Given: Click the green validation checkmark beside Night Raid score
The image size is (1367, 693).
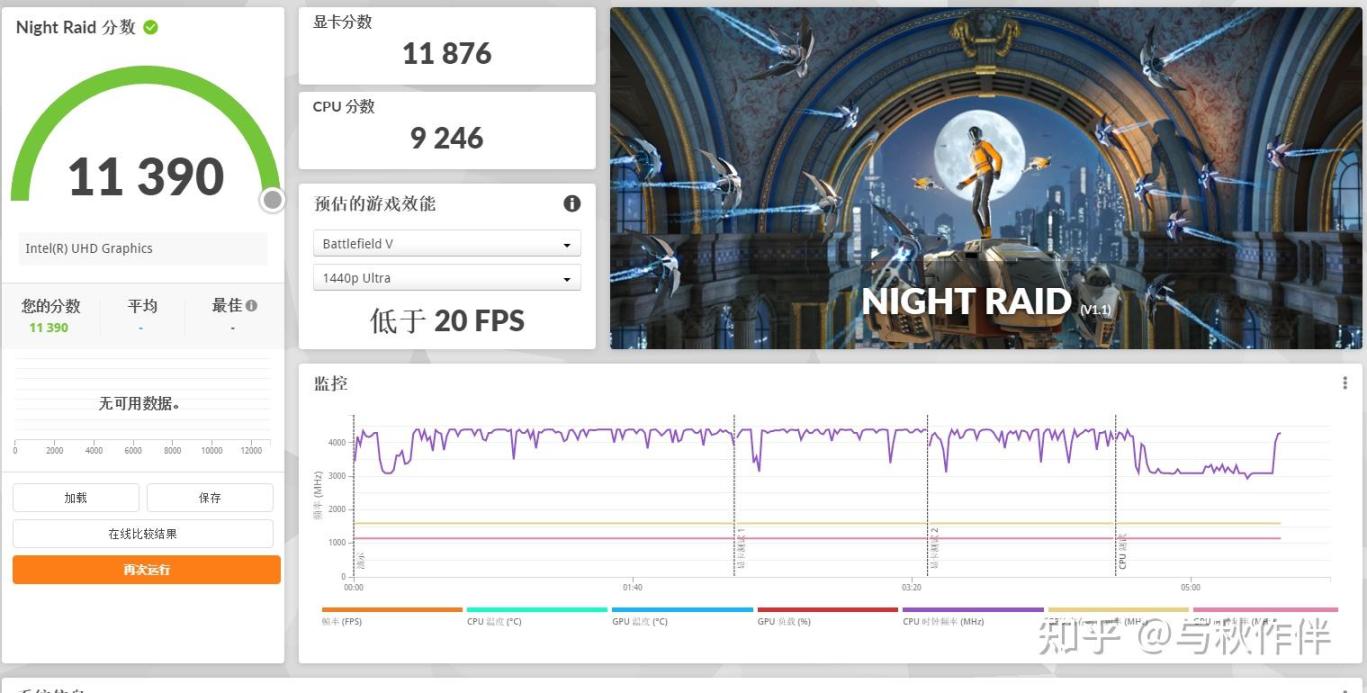Looking at the screenshot, I should click(x=150, y=28).
